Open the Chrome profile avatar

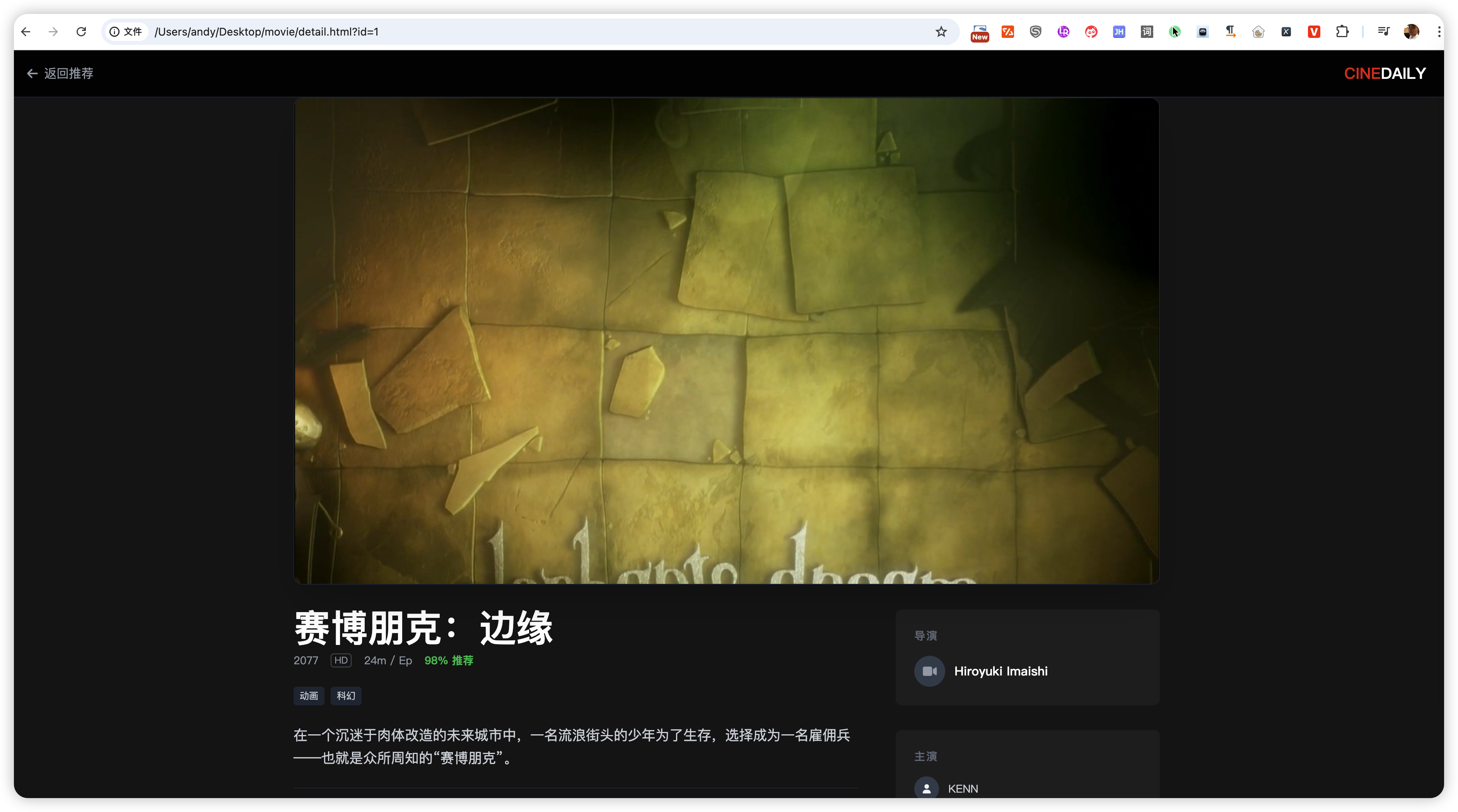[x=1411, y=32]
